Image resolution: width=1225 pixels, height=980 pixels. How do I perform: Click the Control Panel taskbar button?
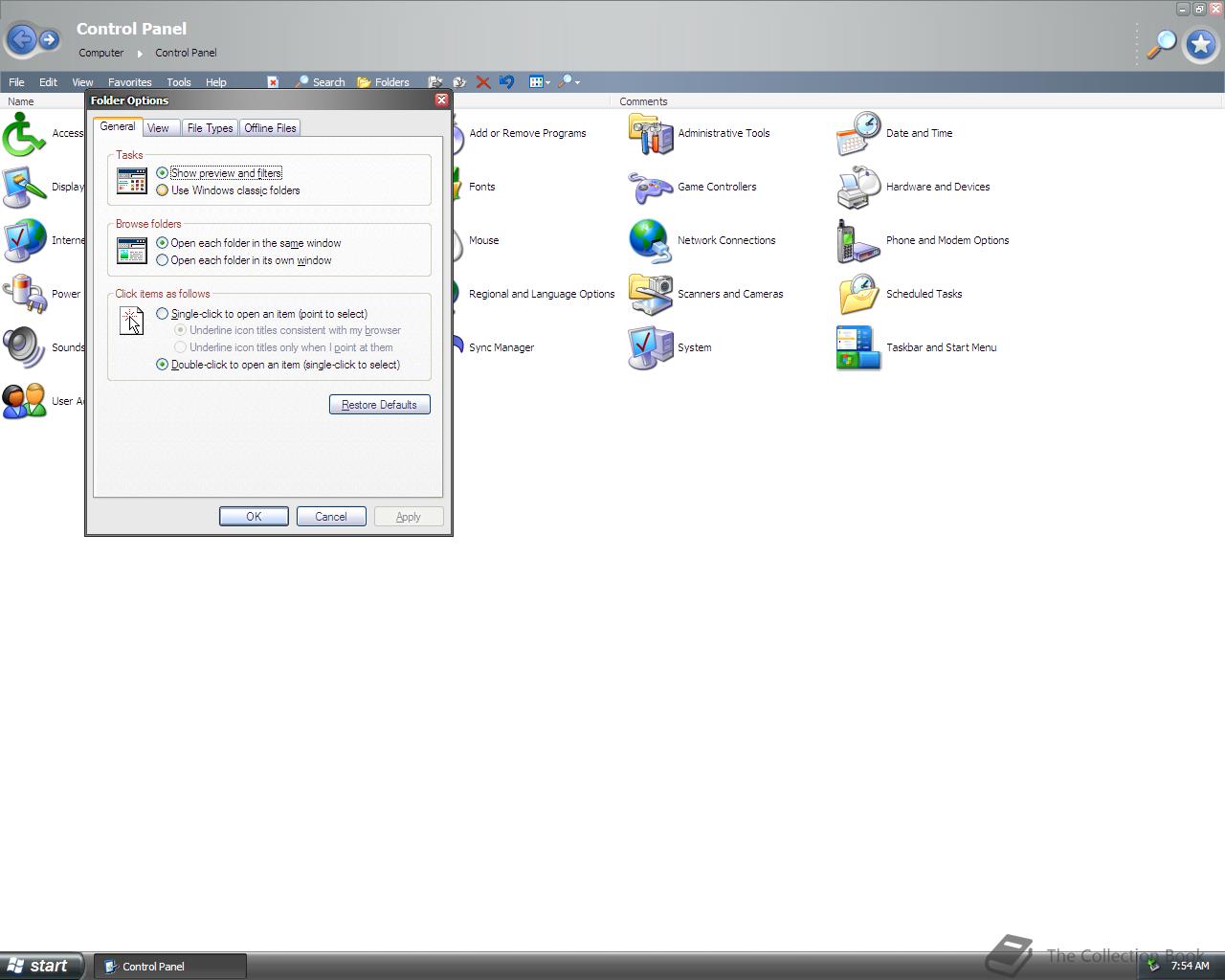[x=170, y=967]
